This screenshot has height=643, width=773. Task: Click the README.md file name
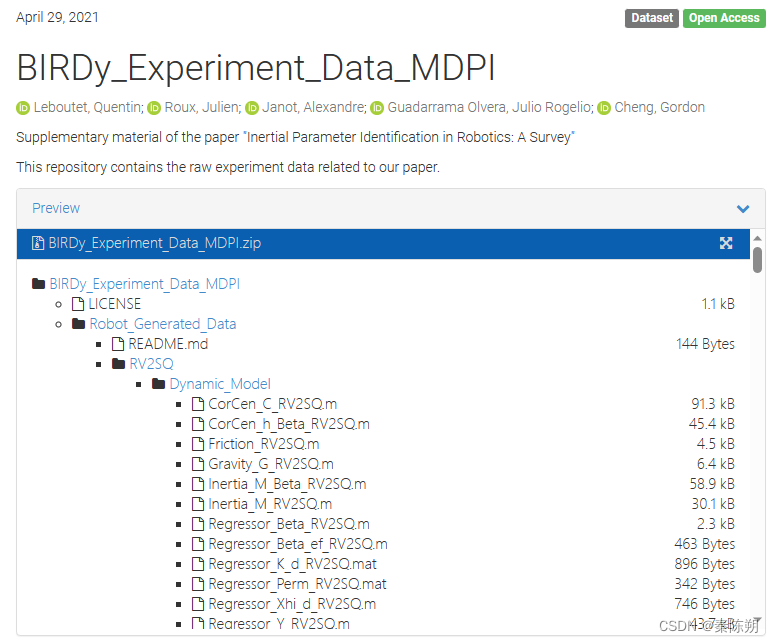[168, 344]
